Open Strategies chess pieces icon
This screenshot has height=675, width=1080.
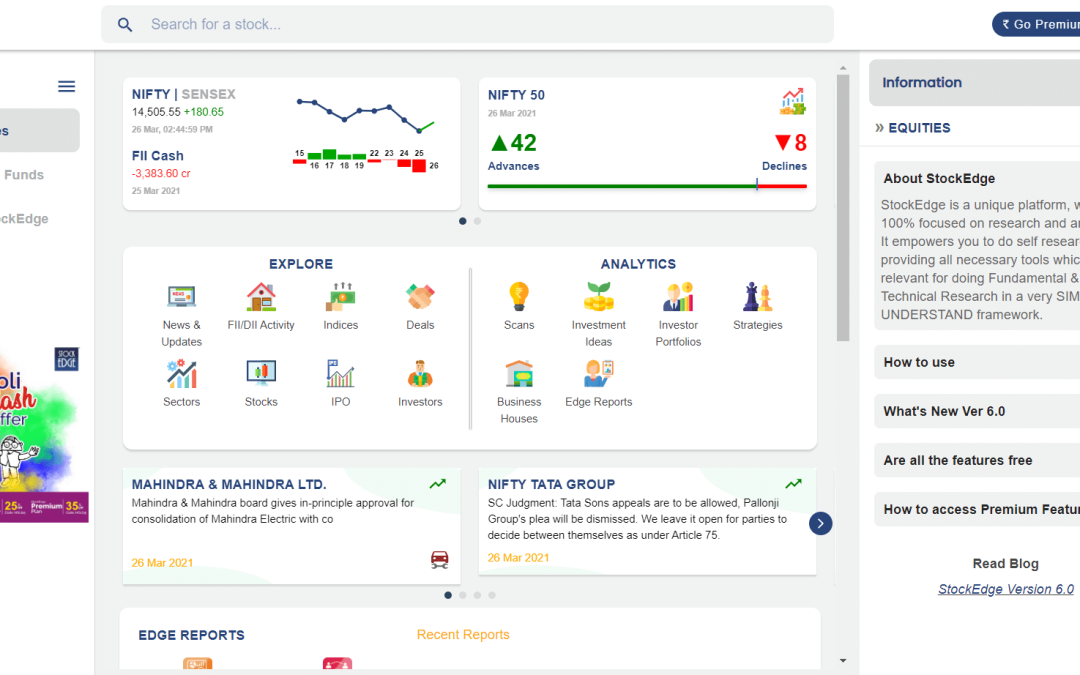click(x=758, y=297)
